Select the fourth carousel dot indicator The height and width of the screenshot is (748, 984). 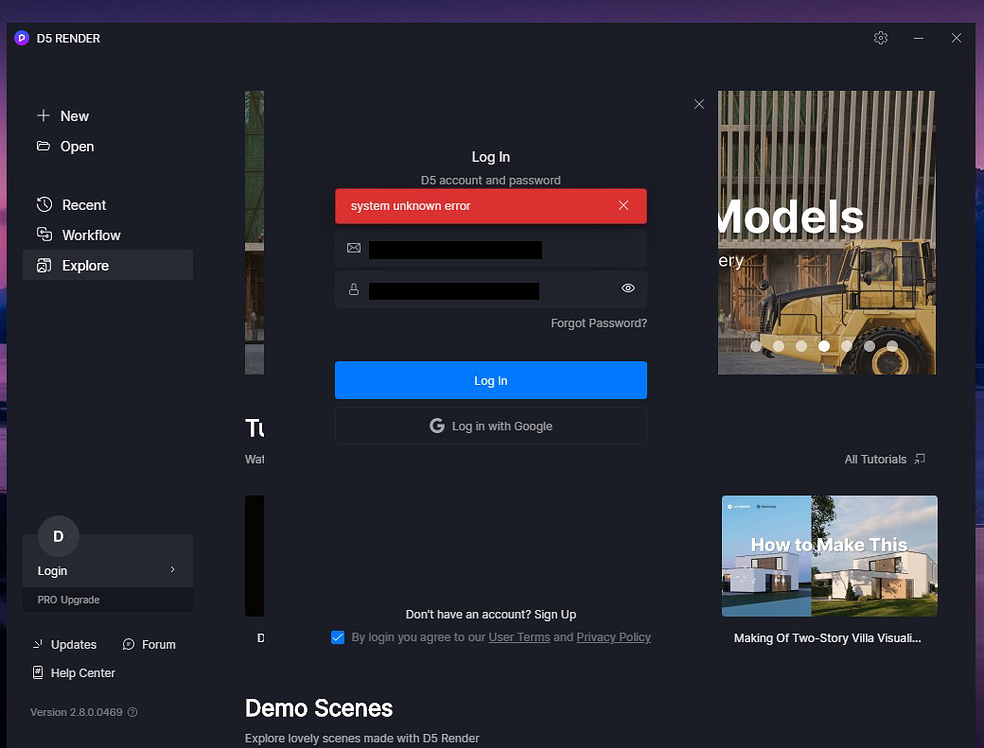(x=824, y=346)
